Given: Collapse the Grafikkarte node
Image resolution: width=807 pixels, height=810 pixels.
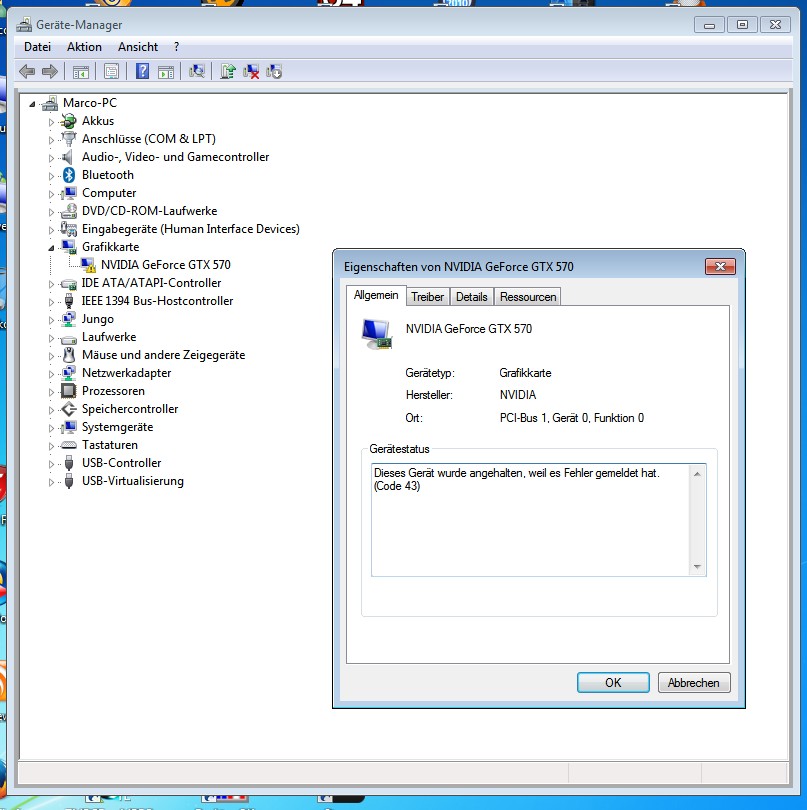Looking at the screenshot, I should (51, 248).
